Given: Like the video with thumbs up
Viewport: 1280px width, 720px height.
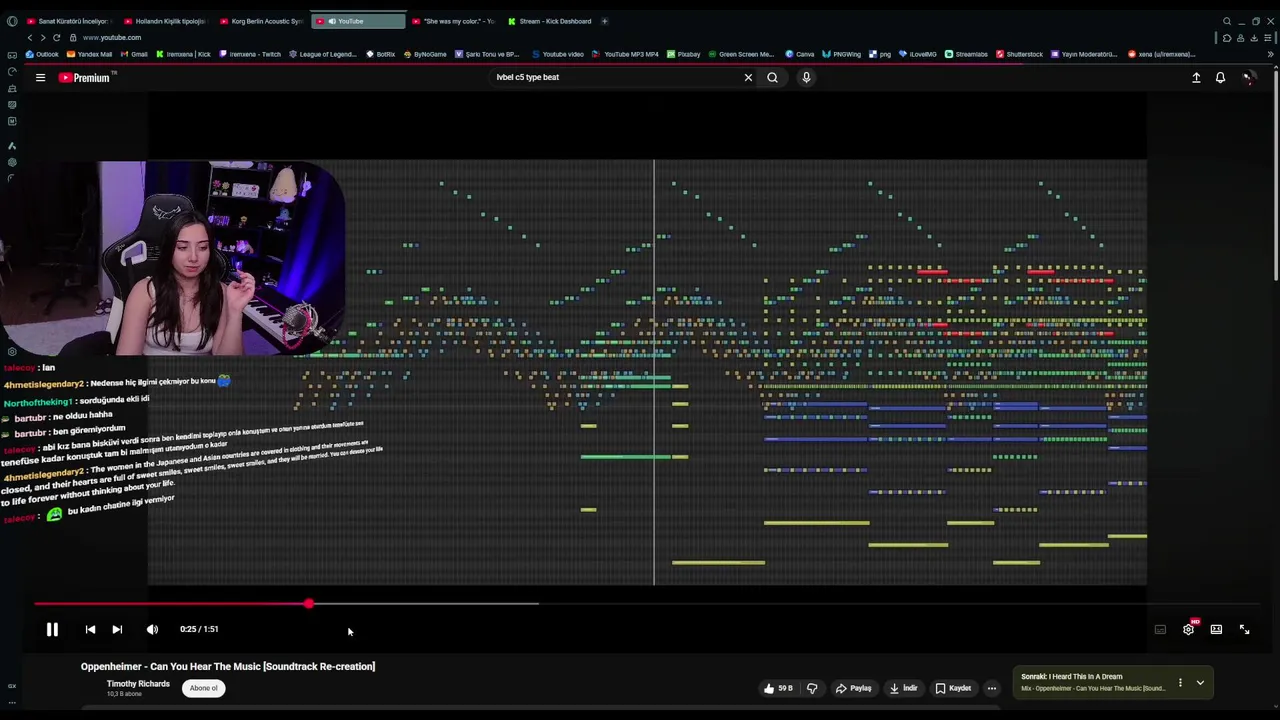Looking at the screenshot, I should point(778,688).
